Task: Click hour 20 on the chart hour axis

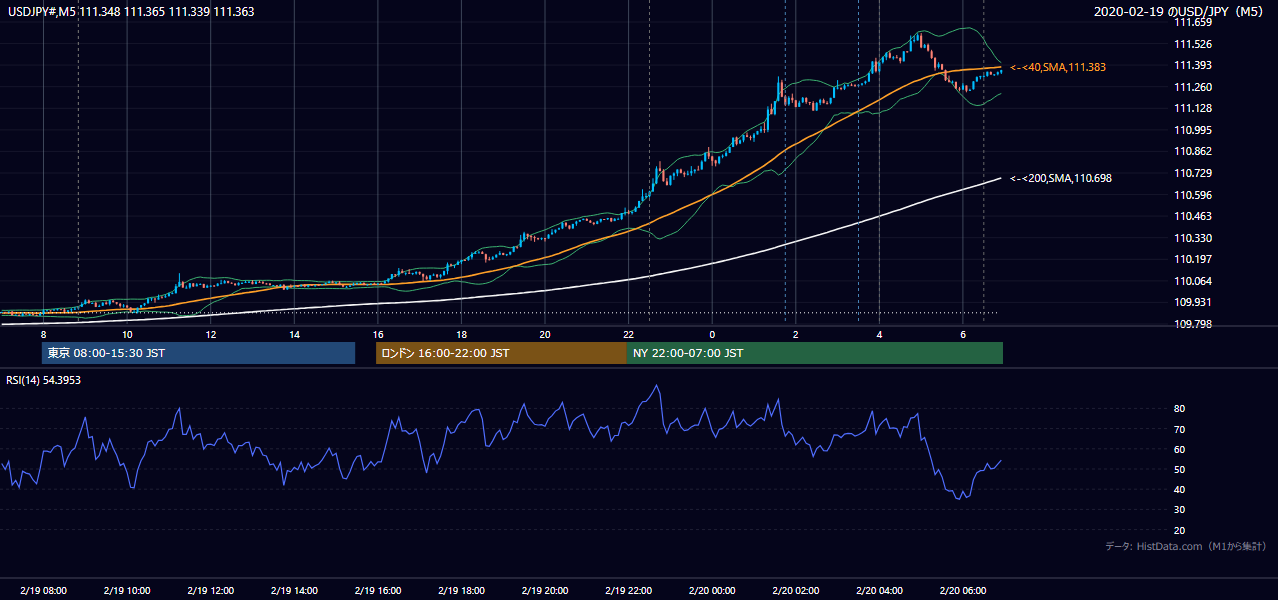Action: [x=544, y=334]
